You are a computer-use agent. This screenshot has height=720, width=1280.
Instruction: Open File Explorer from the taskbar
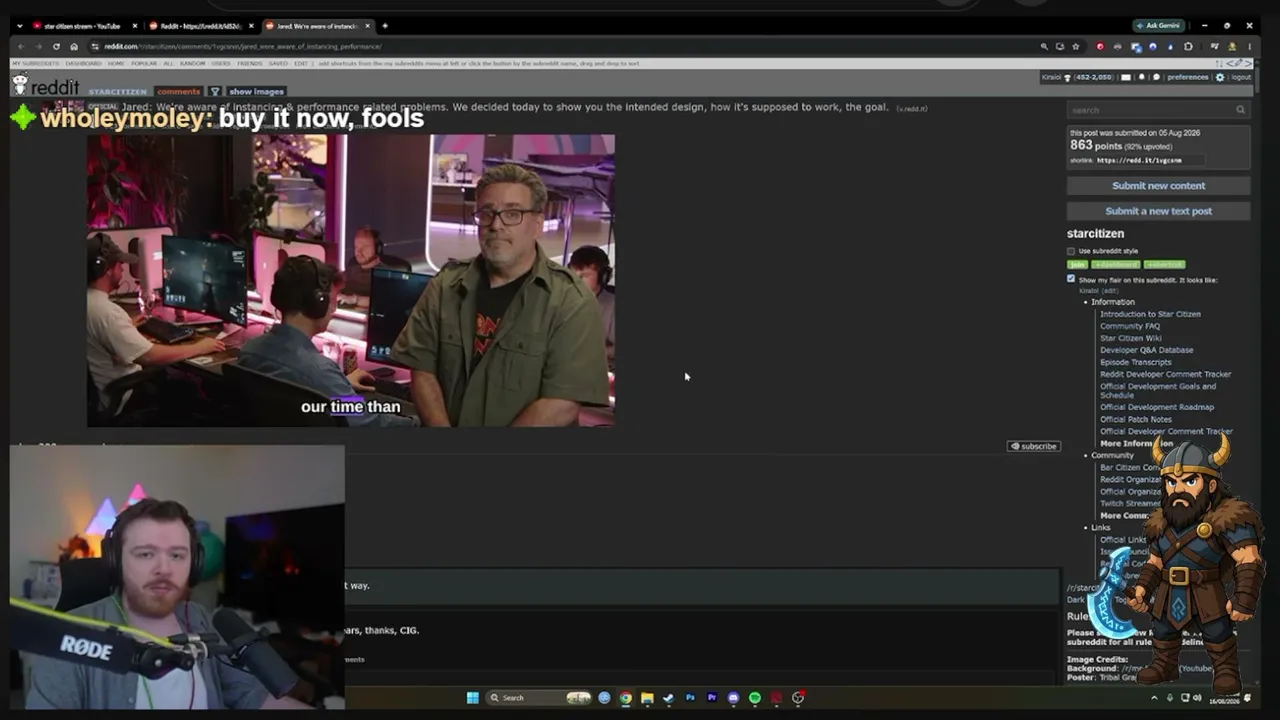click(x=647, y=698)
